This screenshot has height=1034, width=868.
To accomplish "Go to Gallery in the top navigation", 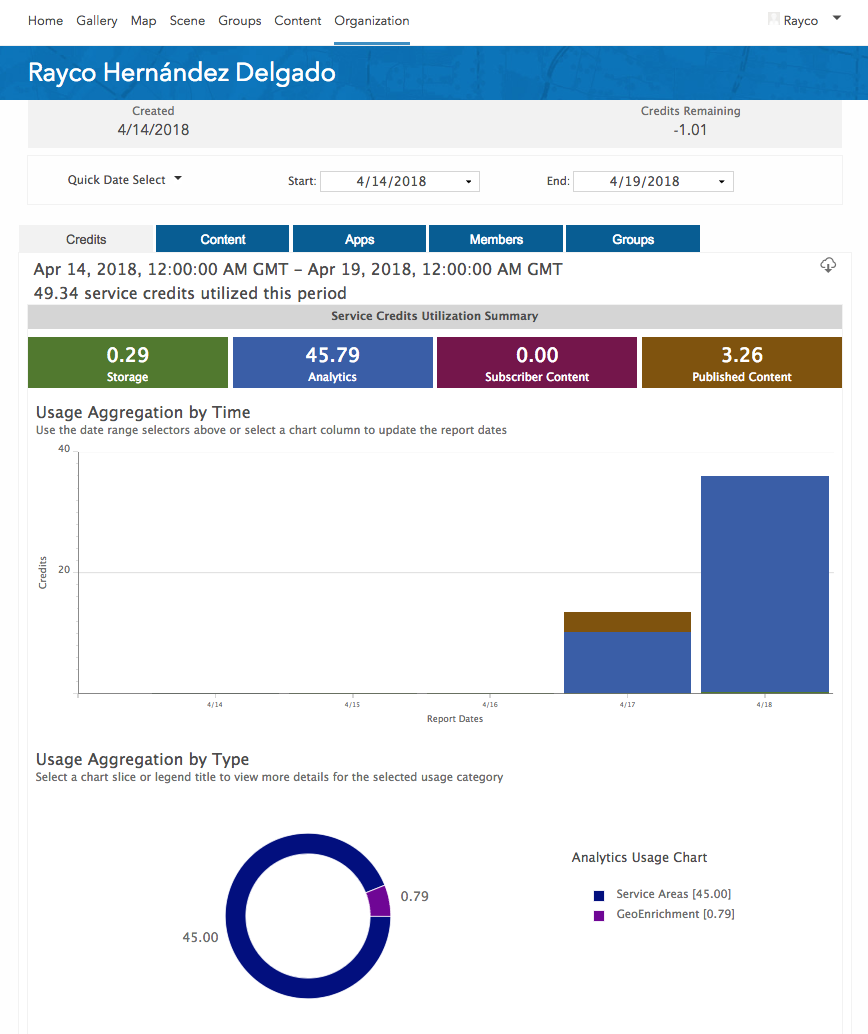I will click(x=96, y=20).
